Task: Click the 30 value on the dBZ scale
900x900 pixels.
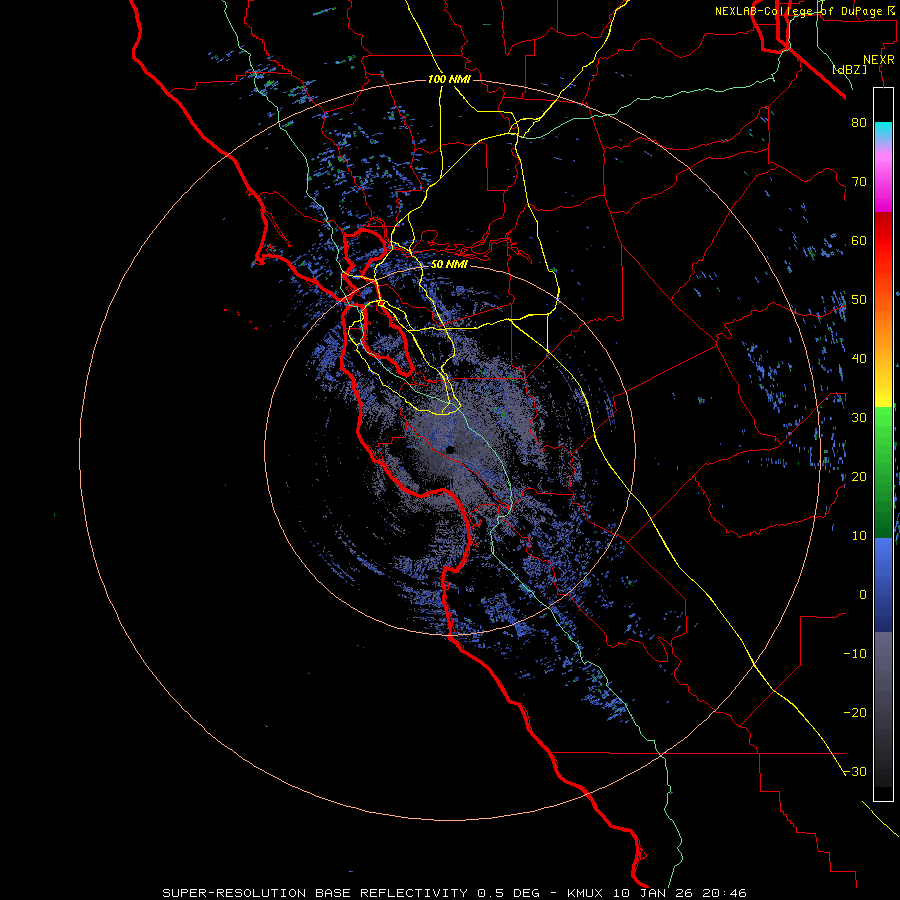Action: pos(859,418)
